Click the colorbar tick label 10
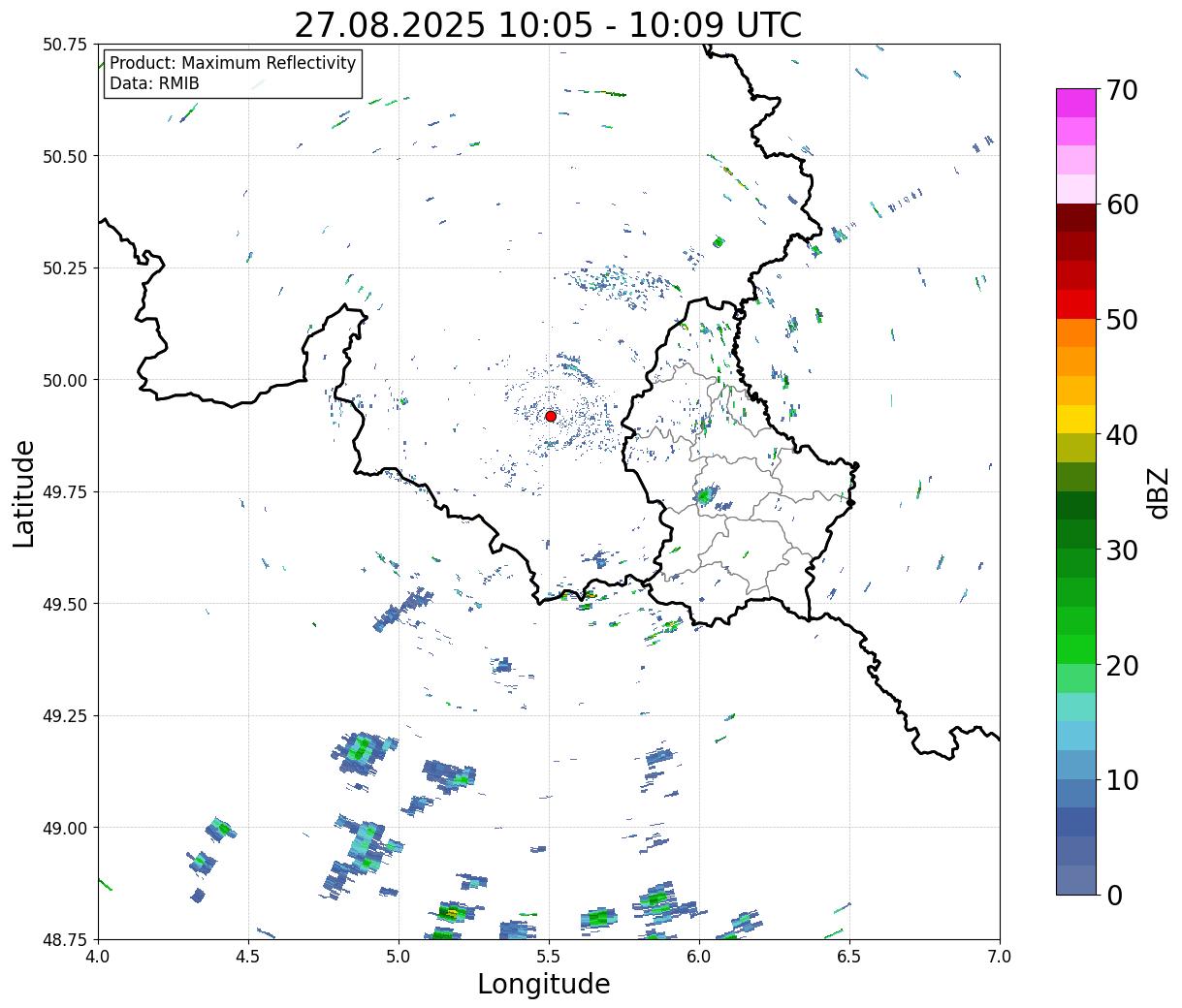The height and width of the screenshot is (1008, 1182). 1121,780
